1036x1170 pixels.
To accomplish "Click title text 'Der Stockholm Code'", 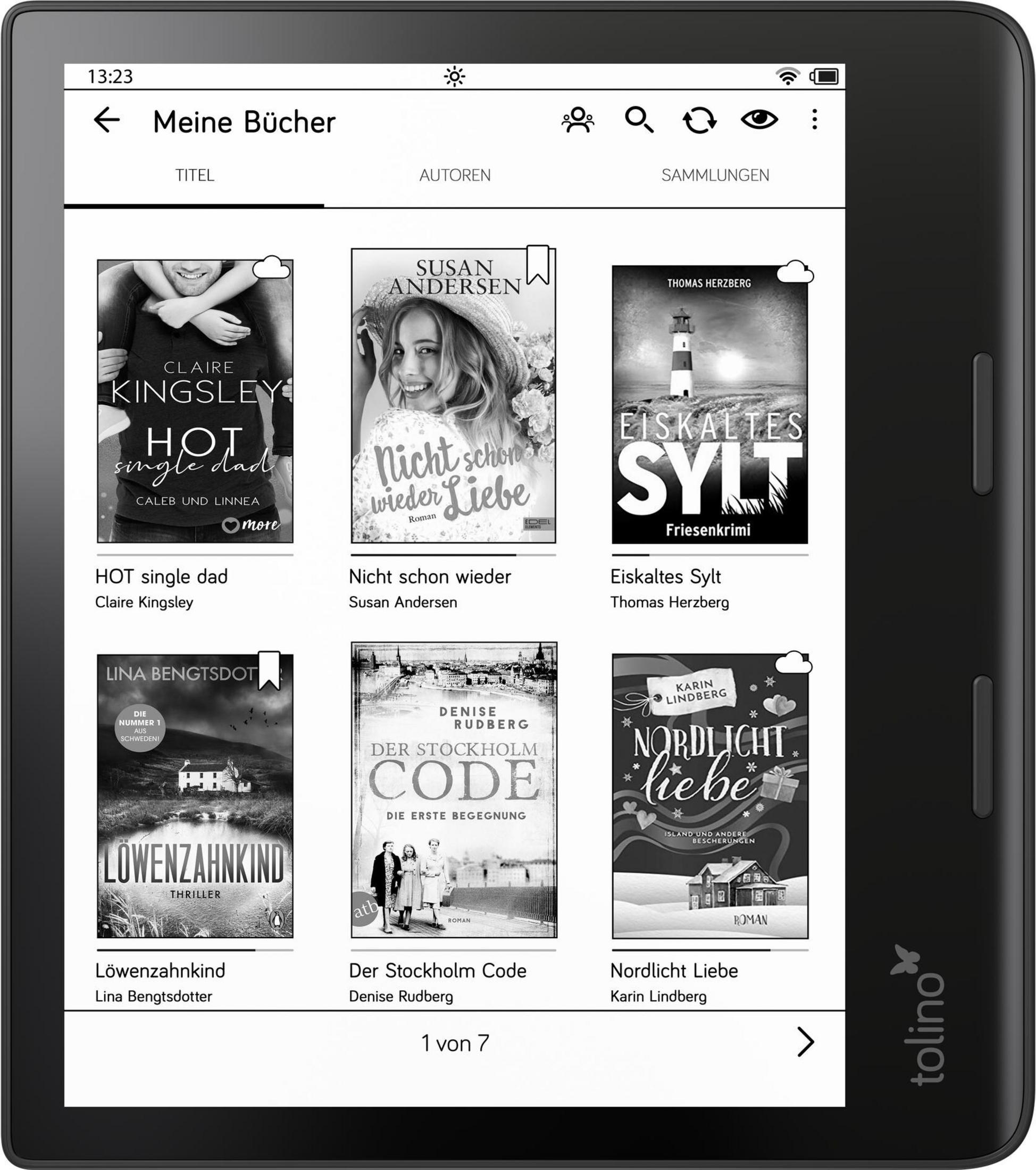I will pyautogui.click(x=438, y=970).
